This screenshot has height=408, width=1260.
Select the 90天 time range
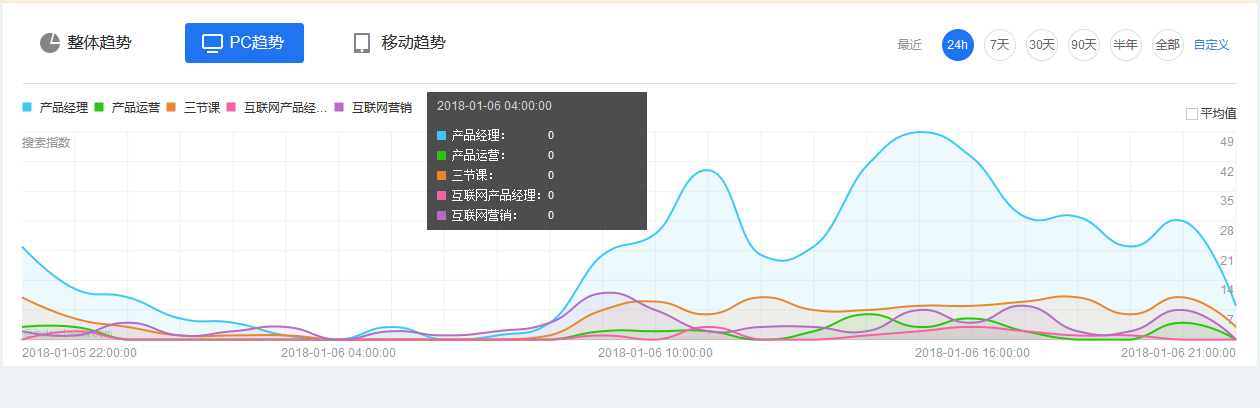tap(1083, 45)
